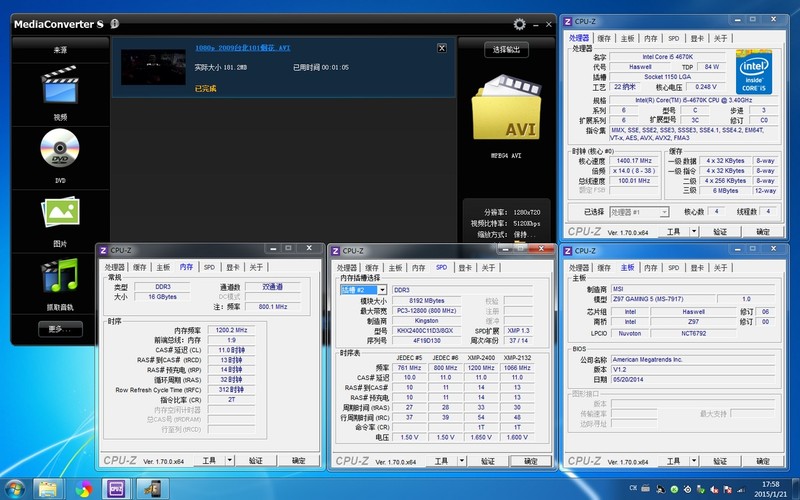
Task: Expand 工具 arrow in memory CPU-Z window
Action: tap(230, 460)
